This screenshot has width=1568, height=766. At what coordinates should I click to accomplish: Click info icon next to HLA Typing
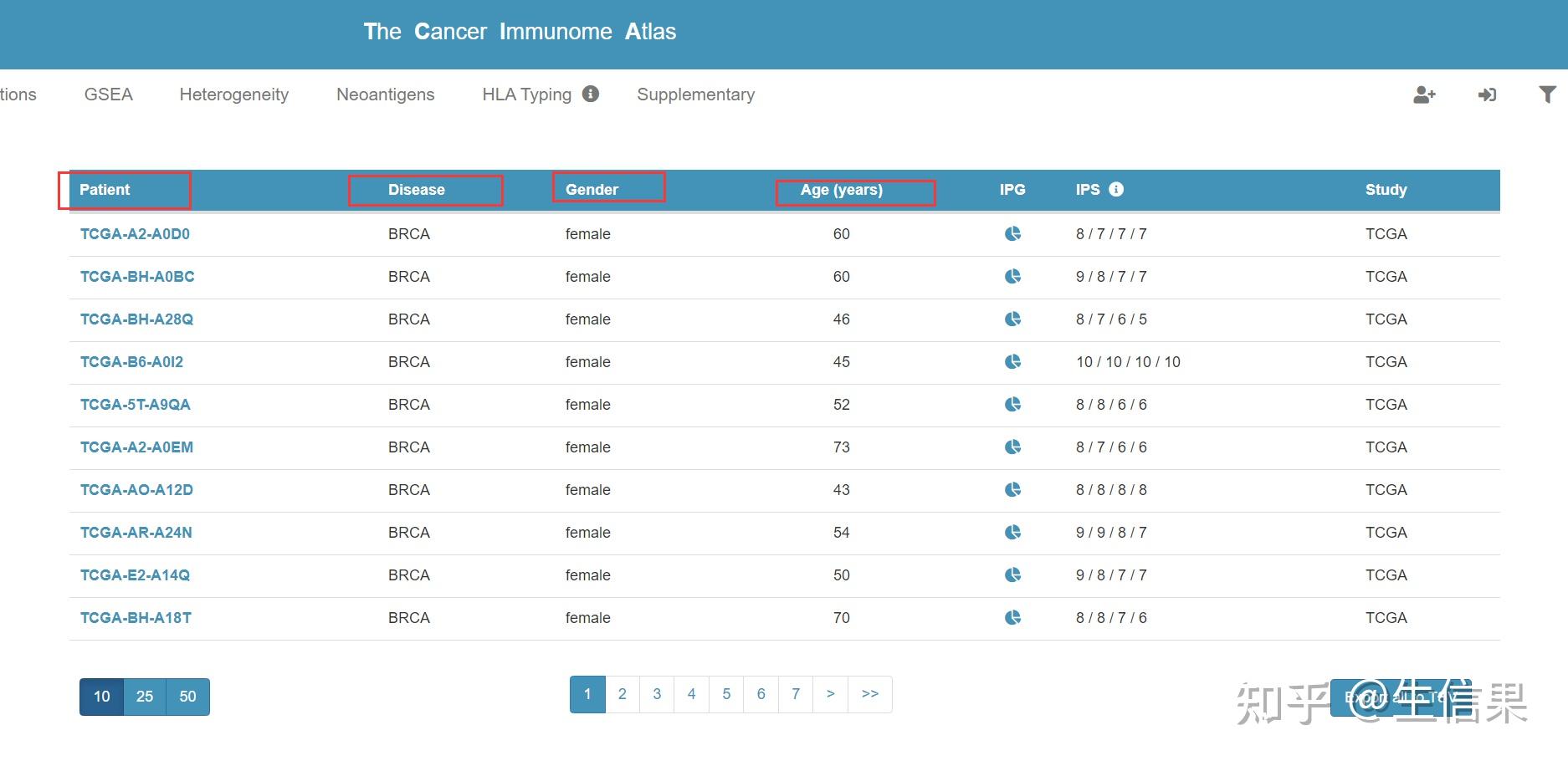click(591, 94)
